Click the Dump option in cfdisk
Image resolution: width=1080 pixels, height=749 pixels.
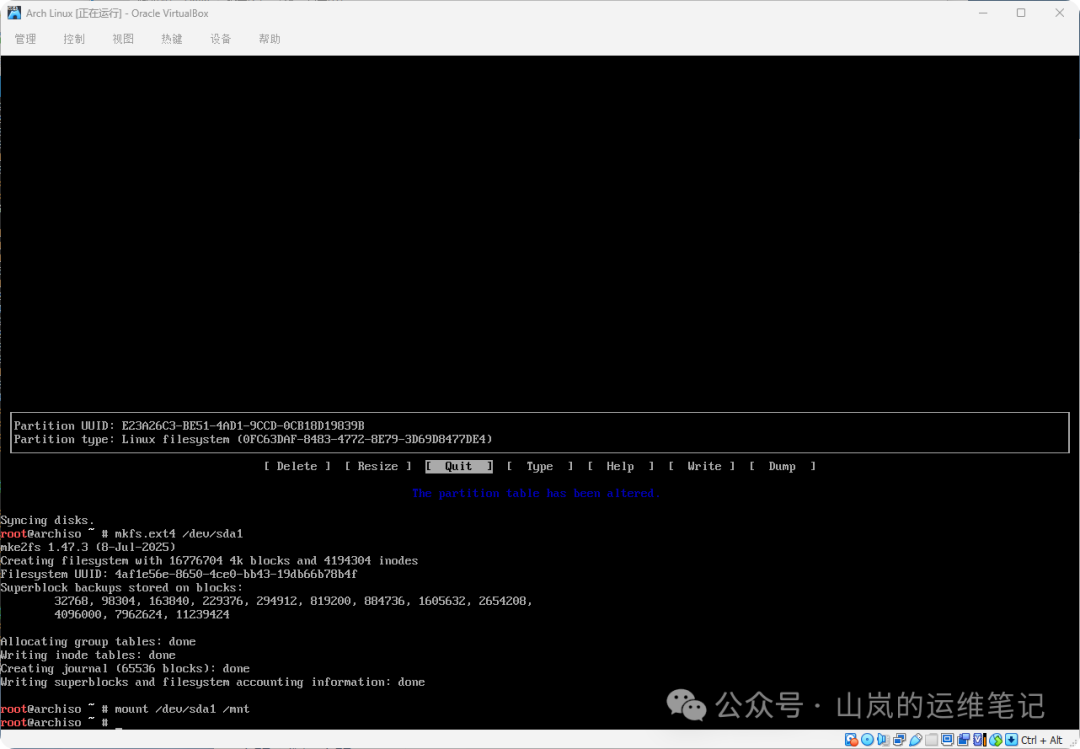pyautogui.click(x=782, y=466)
